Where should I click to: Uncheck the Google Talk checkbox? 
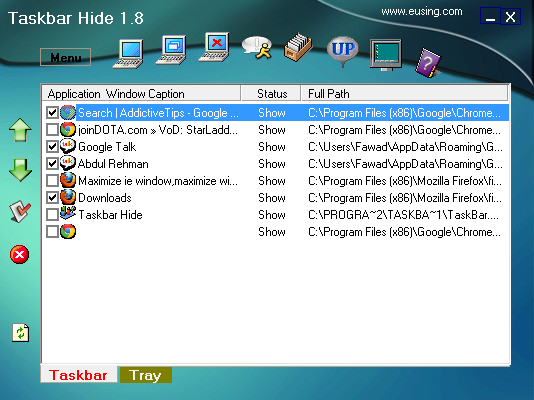click(52, 147)
